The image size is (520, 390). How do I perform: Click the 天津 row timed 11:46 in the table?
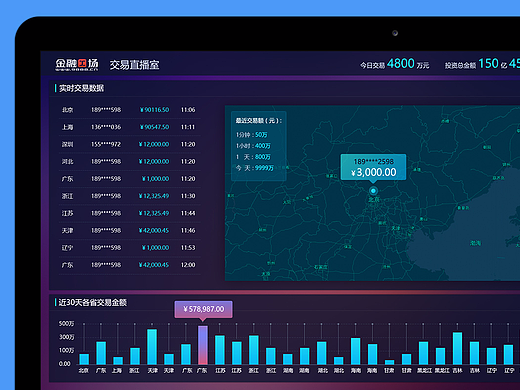[x=129, y=230]
